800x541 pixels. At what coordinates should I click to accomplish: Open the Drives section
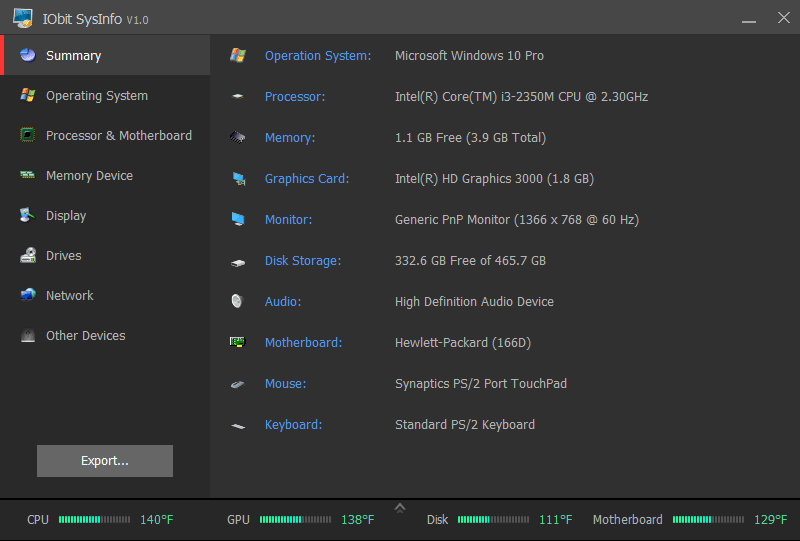coord(105,255)
